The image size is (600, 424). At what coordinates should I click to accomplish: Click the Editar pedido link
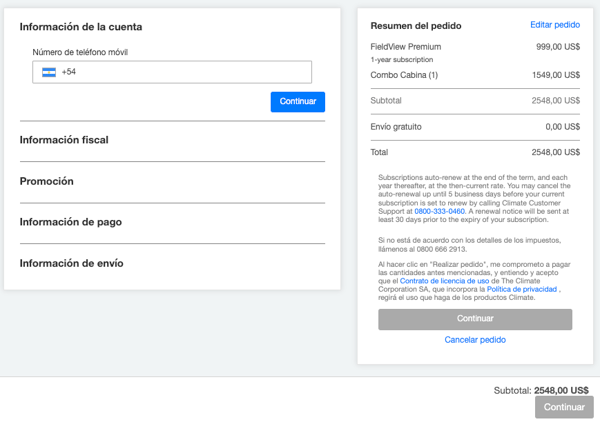pos(555,25)
